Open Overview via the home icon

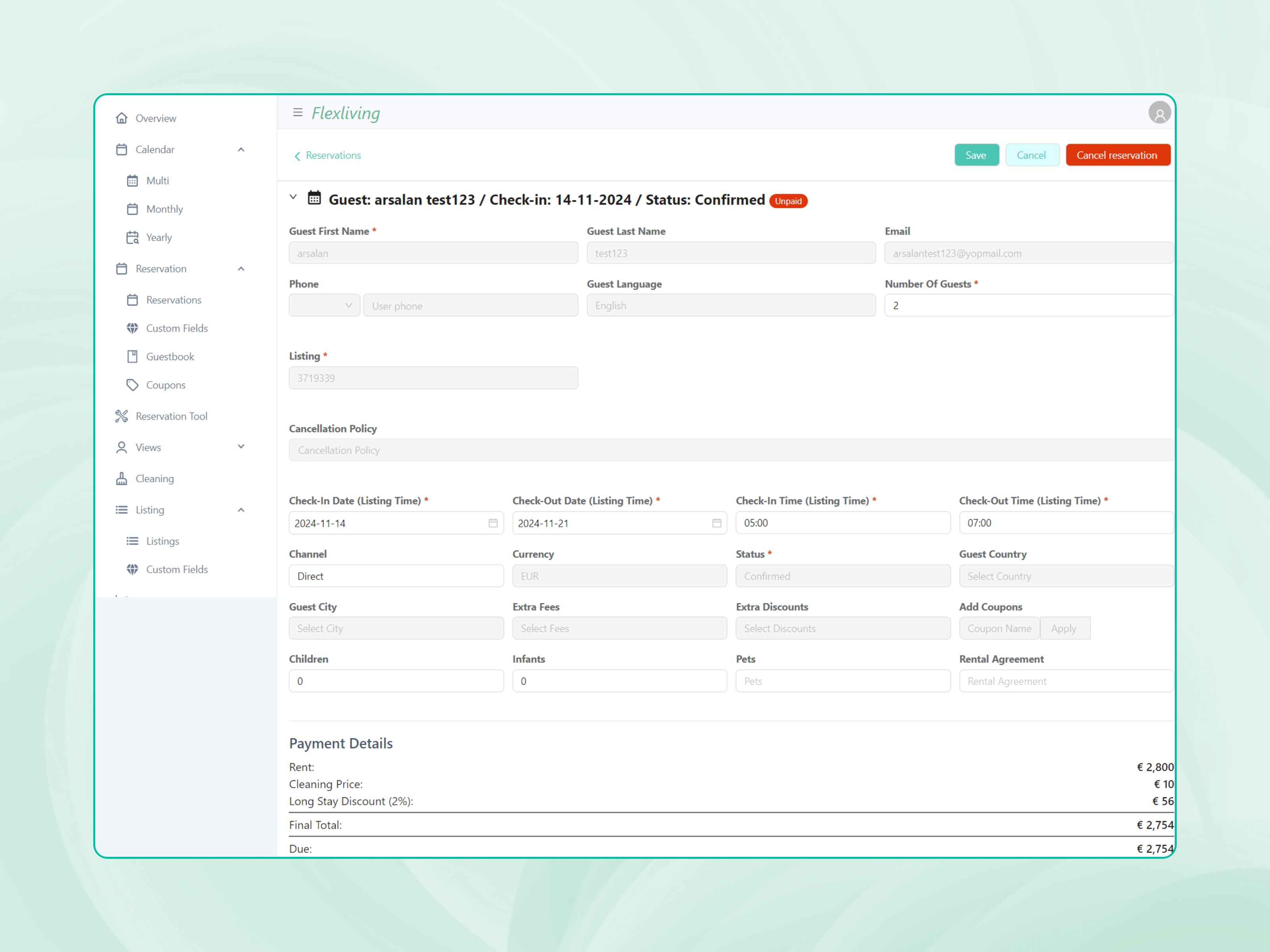coord(122,118)
